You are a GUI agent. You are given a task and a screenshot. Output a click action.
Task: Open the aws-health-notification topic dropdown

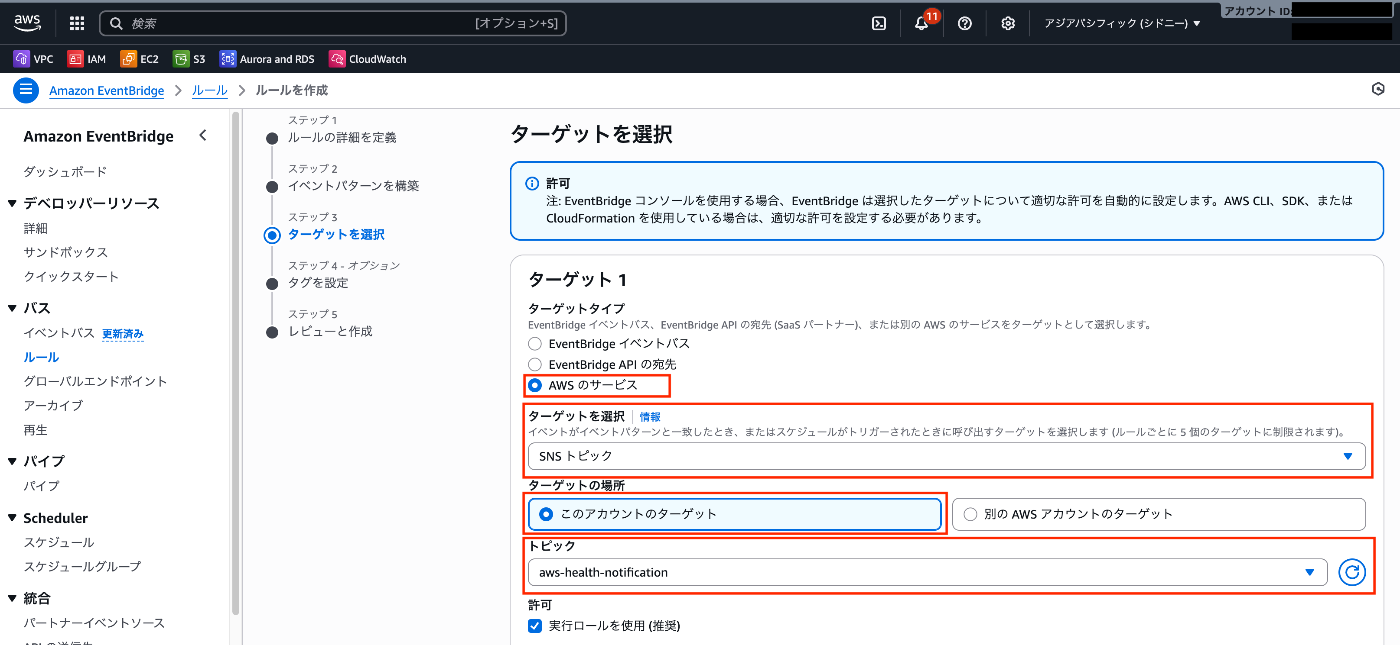pyautogui.click(x=927, y=572)
